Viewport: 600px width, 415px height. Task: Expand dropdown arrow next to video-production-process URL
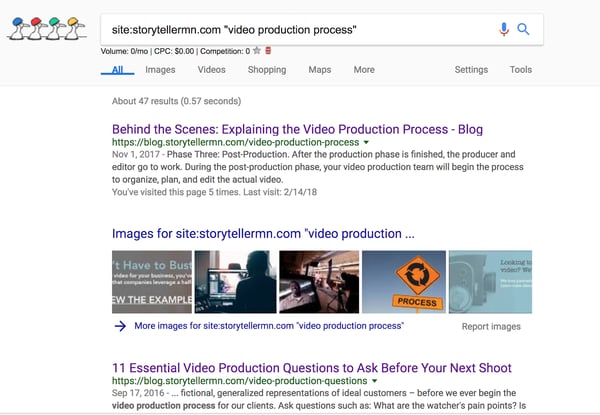click(x=366, y=142)
